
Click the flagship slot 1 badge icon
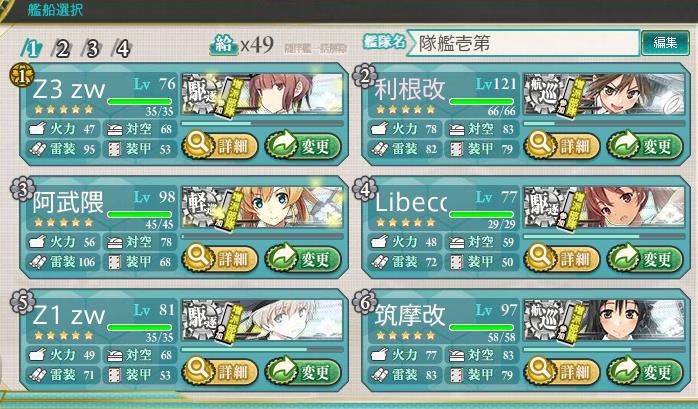22,75
